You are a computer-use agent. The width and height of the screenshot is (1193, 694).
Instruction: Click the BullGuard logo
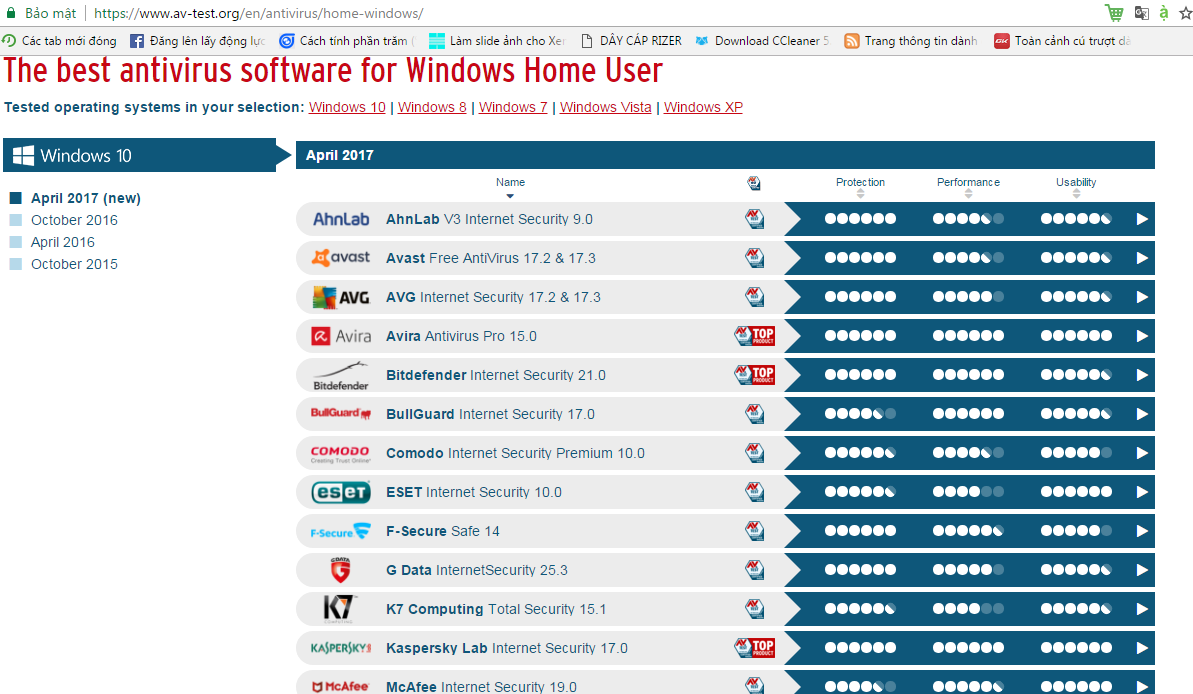(x=341, y=413)
